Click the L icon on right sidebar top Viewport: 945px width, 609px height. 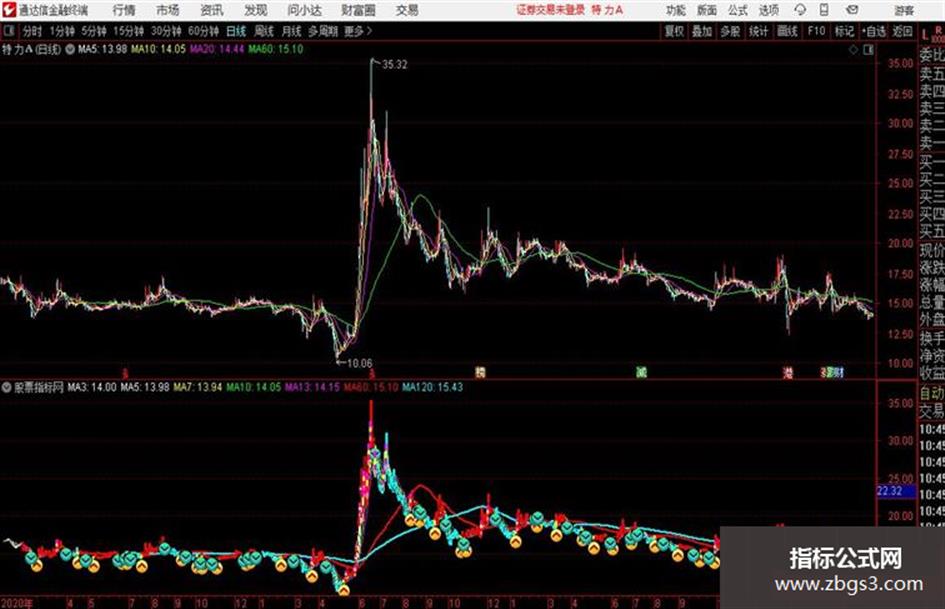click(x=925, y=34)
